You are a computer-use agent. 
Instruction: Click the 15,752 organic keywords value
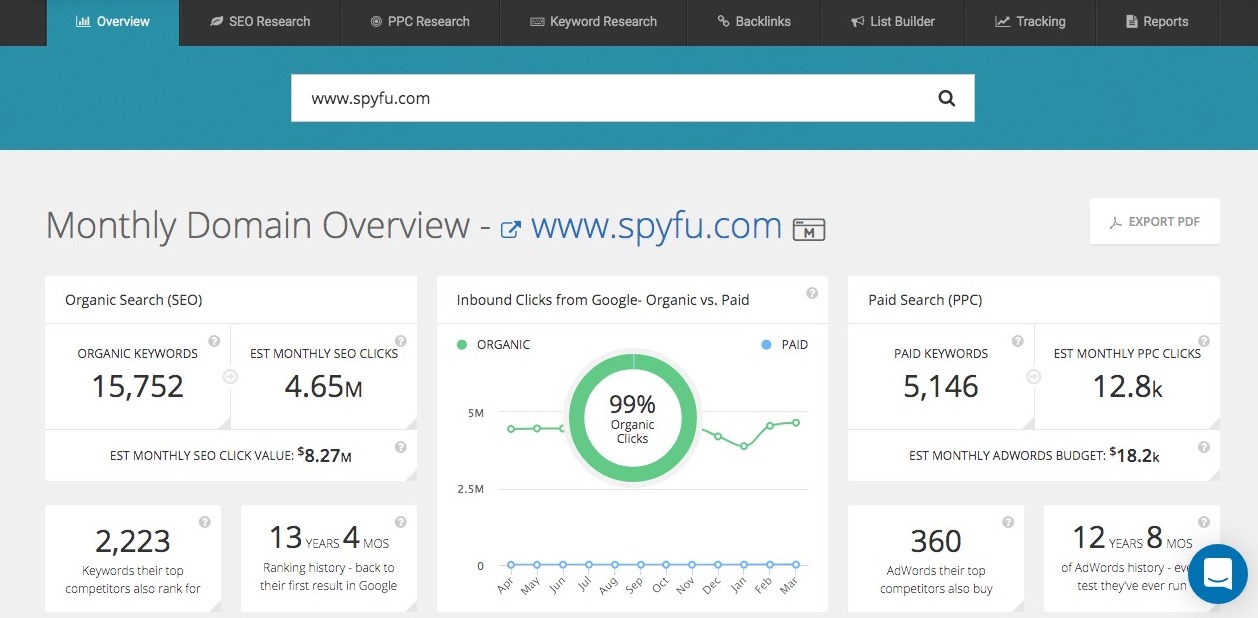coord(138,386)
